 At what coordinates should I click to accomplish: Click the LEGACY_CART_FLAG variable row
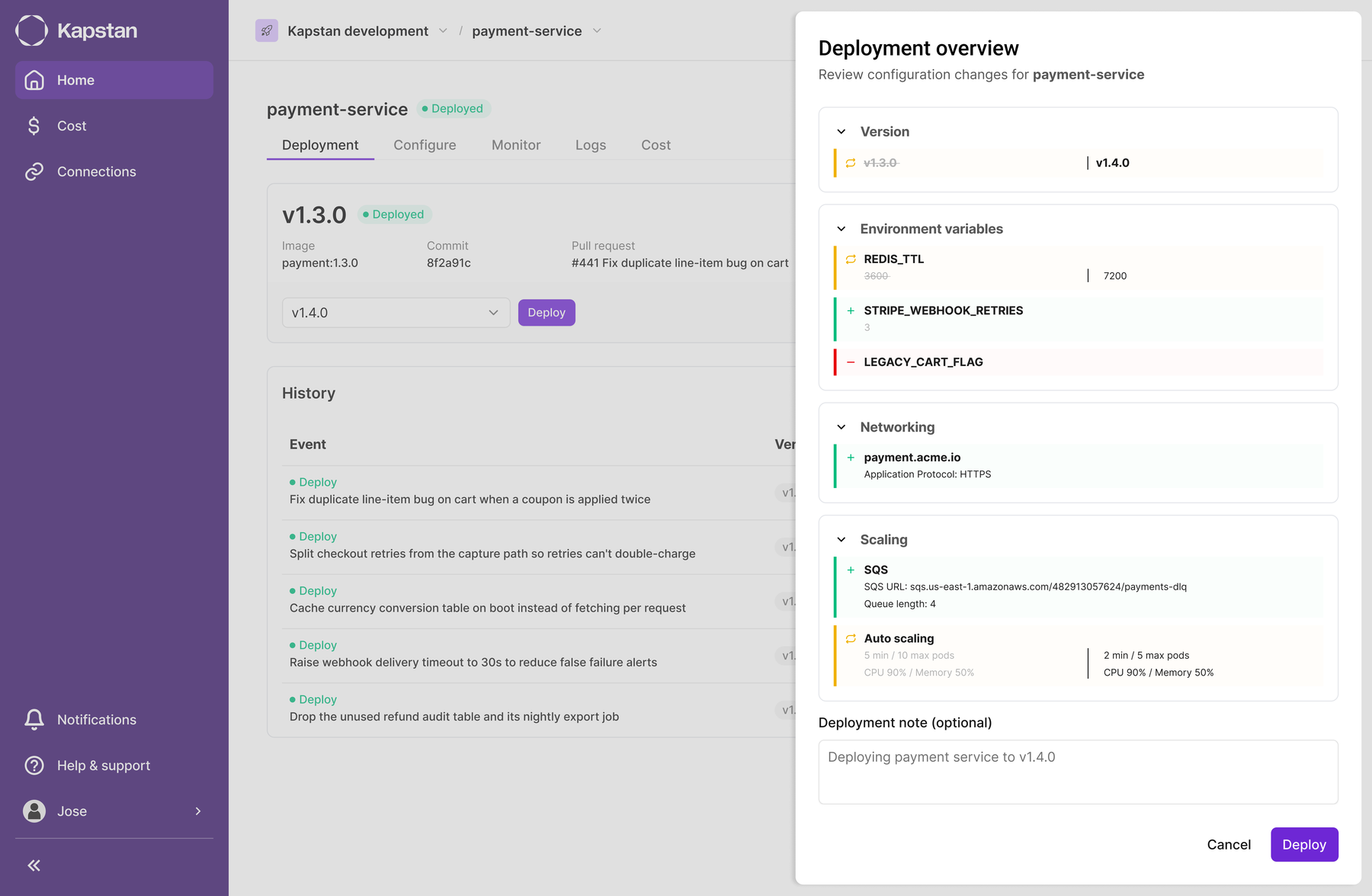[x=1079, y=362]
